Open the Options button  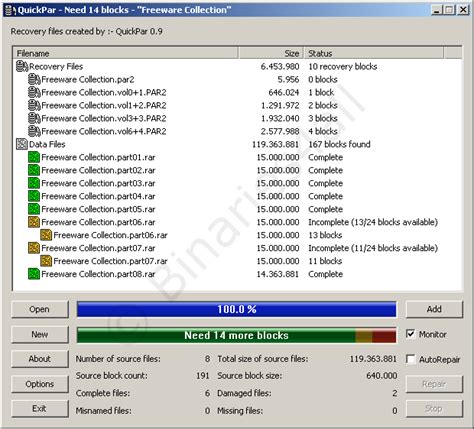tap(40, 384)
